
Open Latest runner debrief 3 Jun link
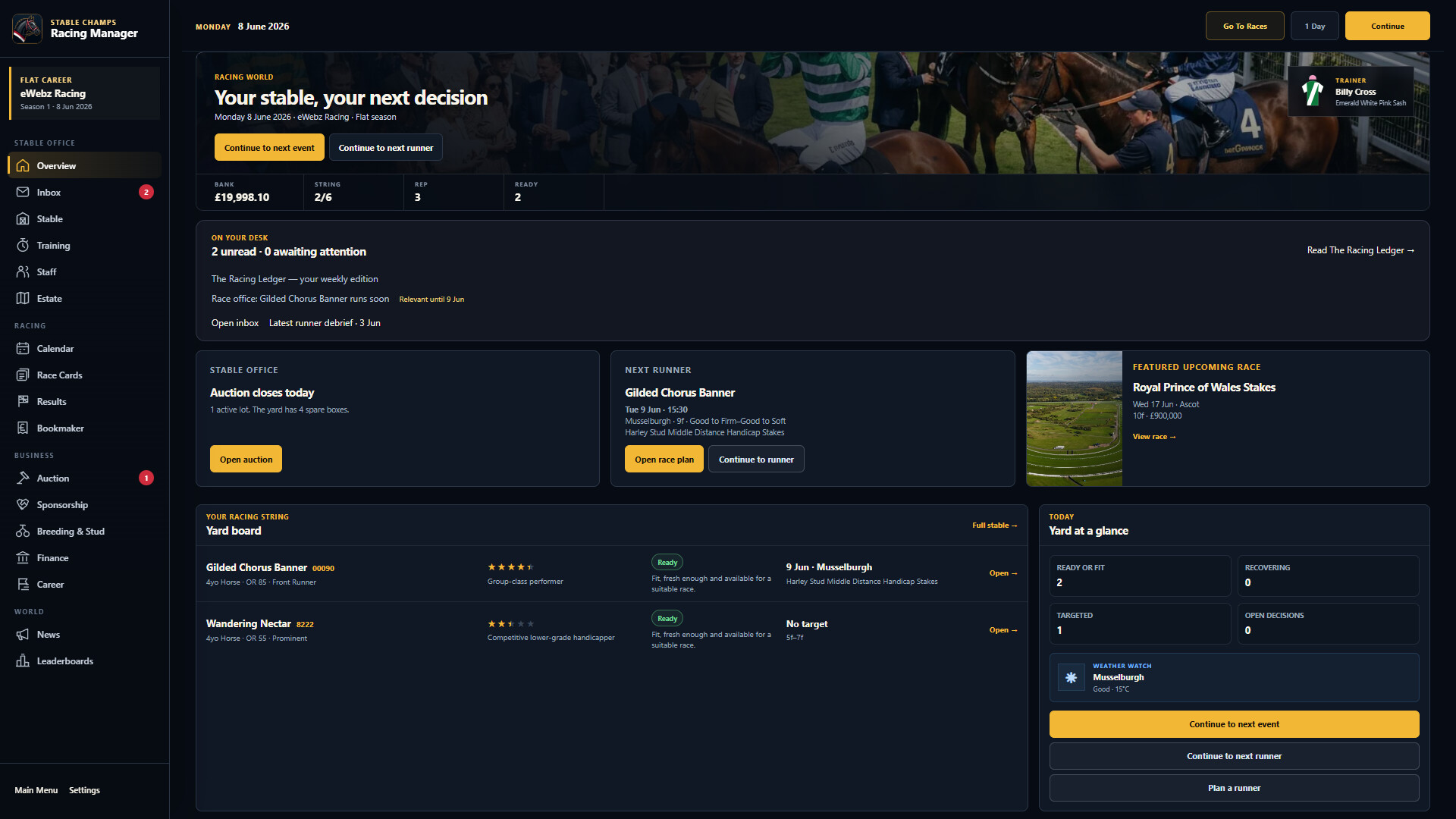[325, 323]
